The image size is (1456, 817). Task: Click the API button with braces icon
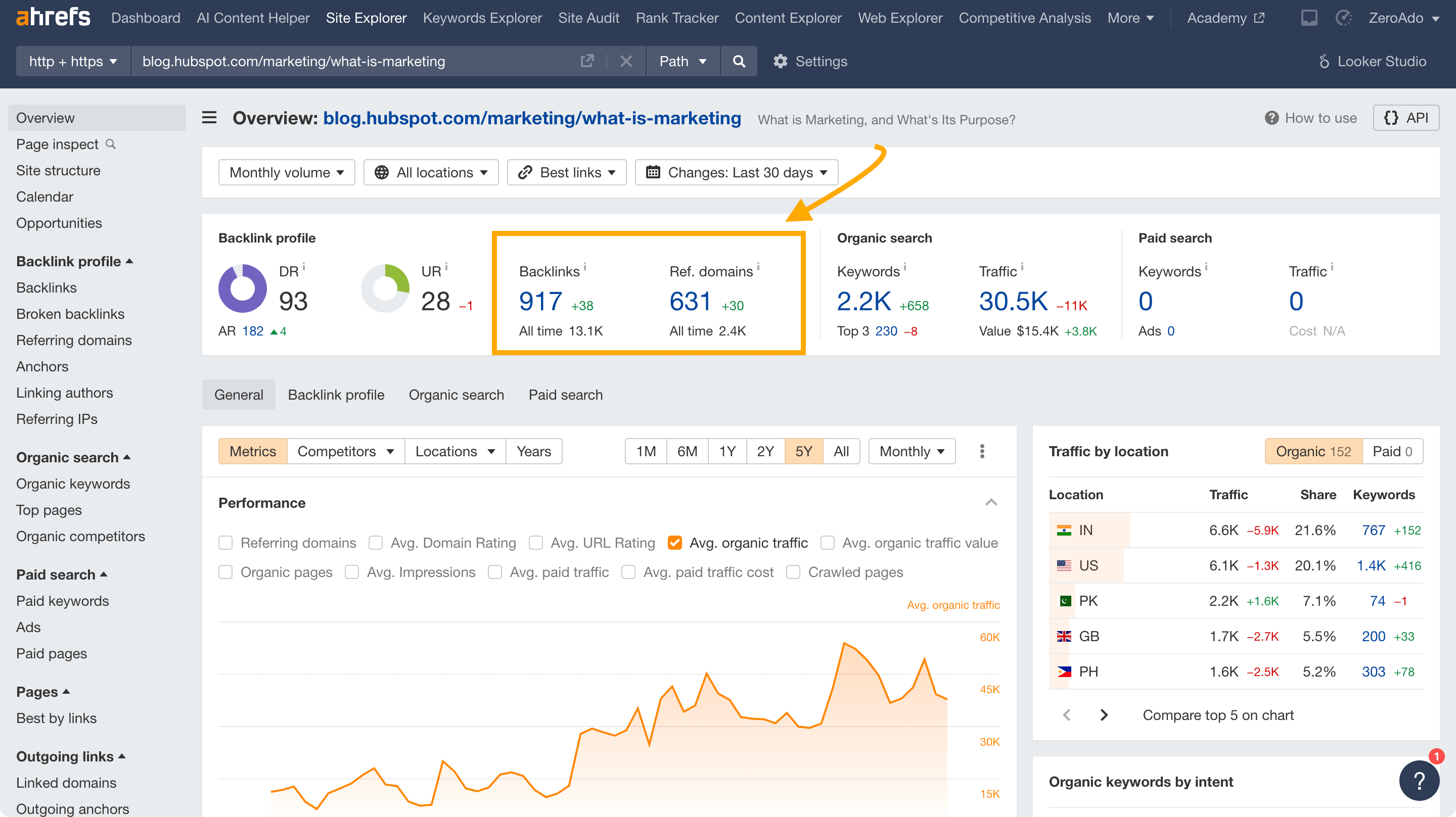1406,118
